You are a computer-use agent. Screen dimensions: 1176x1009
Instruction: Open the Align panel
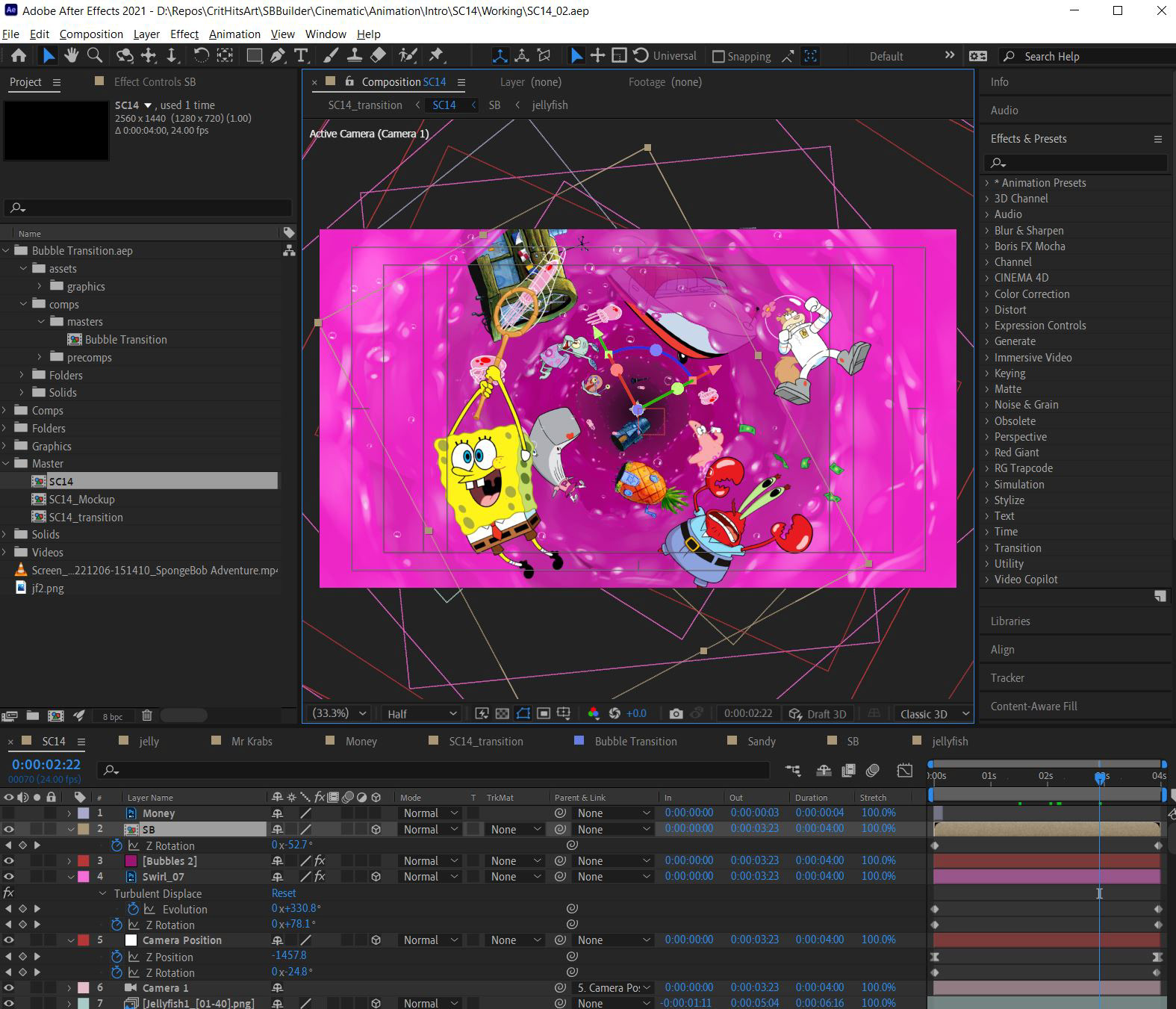click(1002, 650)
